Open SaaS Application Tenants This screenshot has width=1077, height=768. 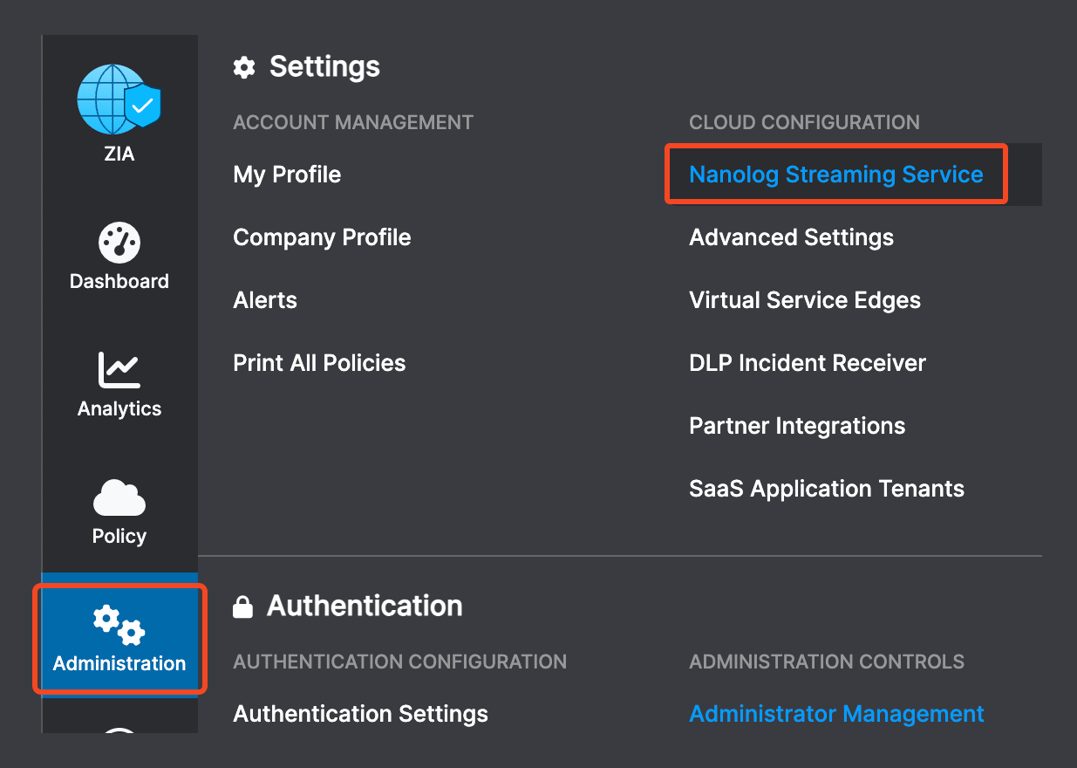coord(826,489)
